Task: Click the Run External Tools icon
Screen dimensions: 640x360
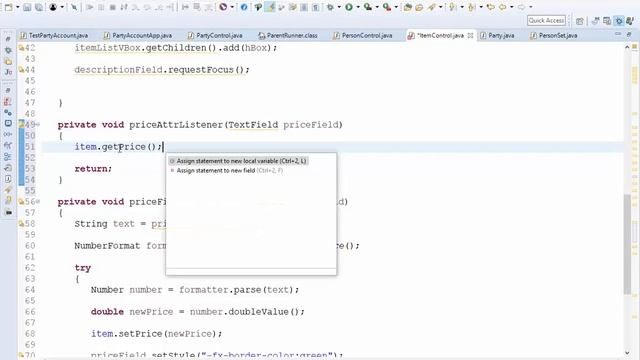Action: [387, 7]
